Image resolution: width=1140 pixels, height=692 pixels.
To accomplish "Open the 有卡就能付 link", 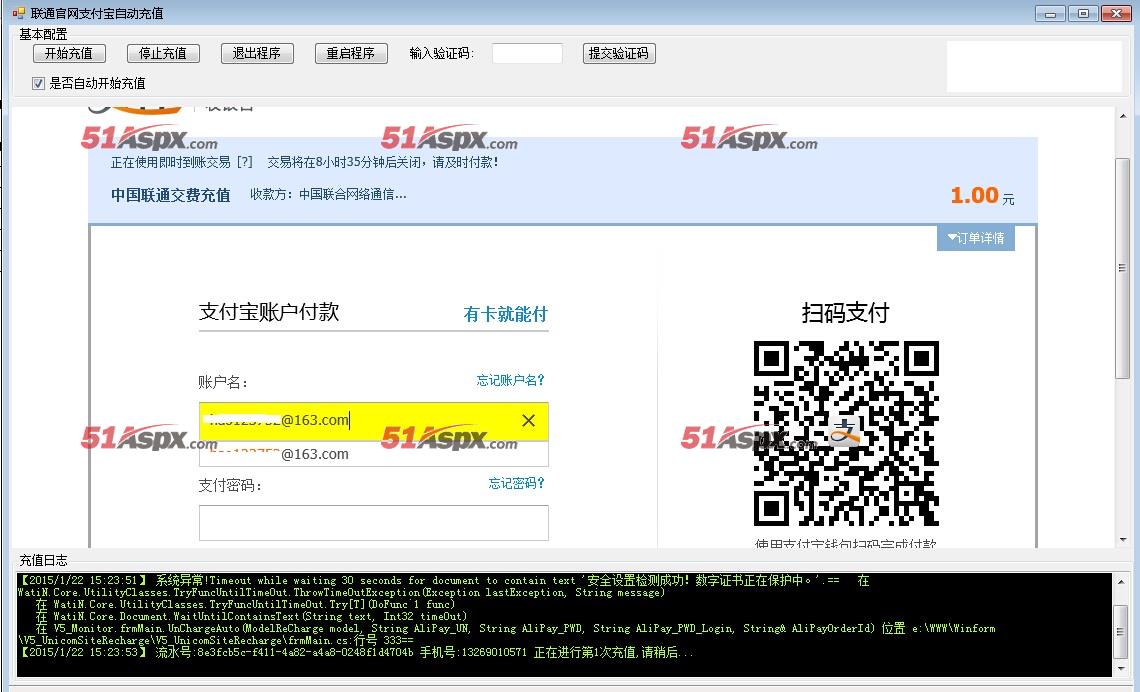I will [x=505, y=314].
